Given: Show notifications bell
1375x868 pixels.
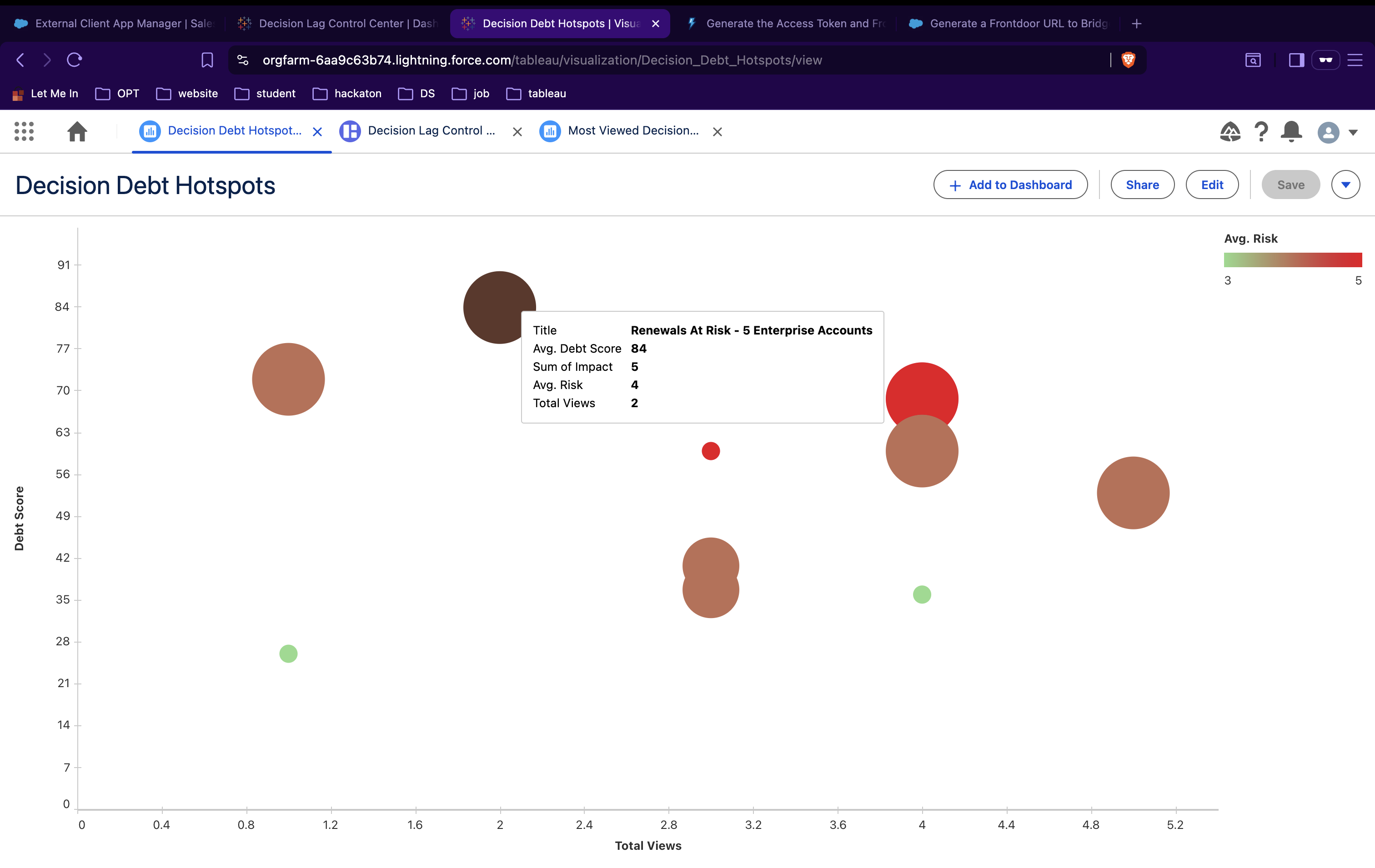Looking at the screenshot, I should click(1291, 132).
